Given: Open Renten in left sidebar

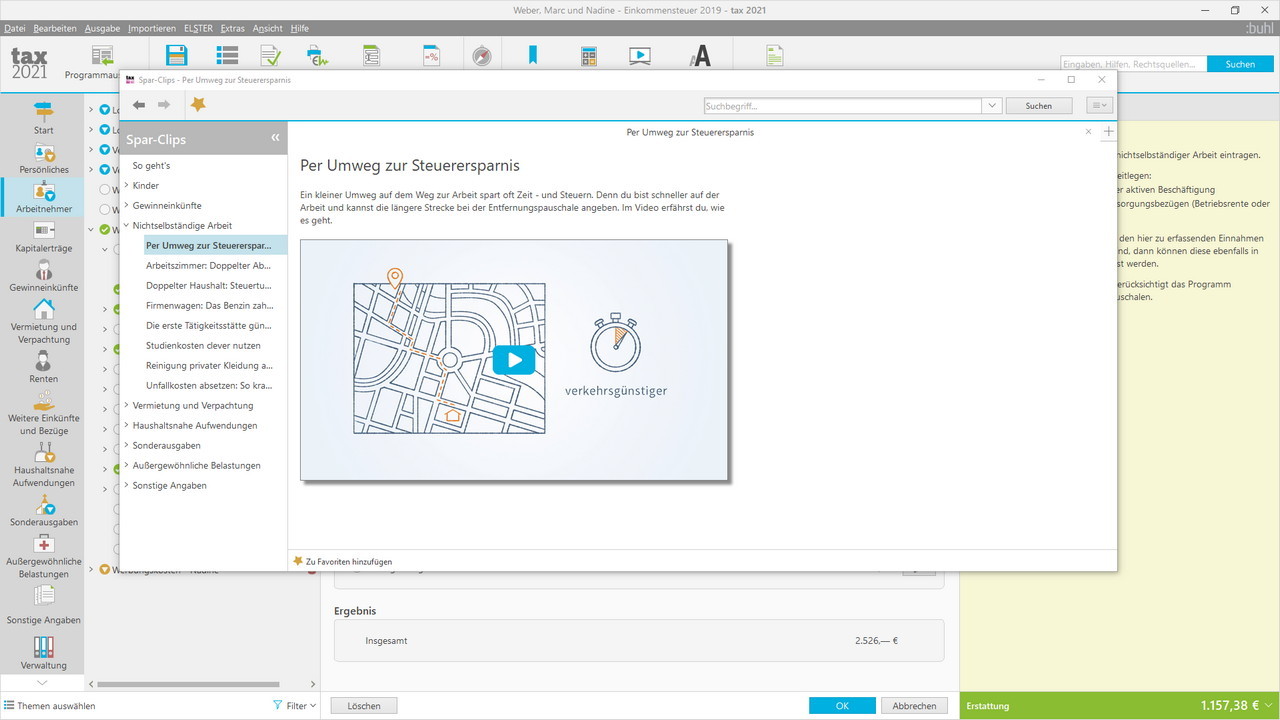Looking at the screenshot, I should pyautogui.click(x=44, y=367).
